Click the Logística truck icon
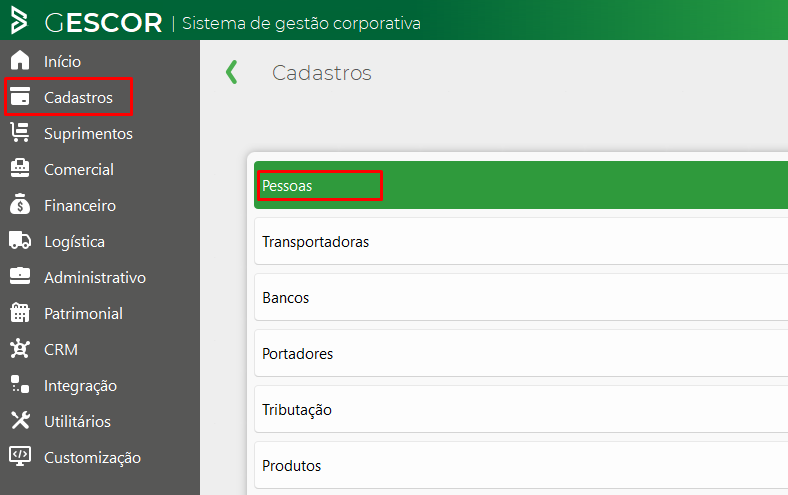 coord(20,240)
